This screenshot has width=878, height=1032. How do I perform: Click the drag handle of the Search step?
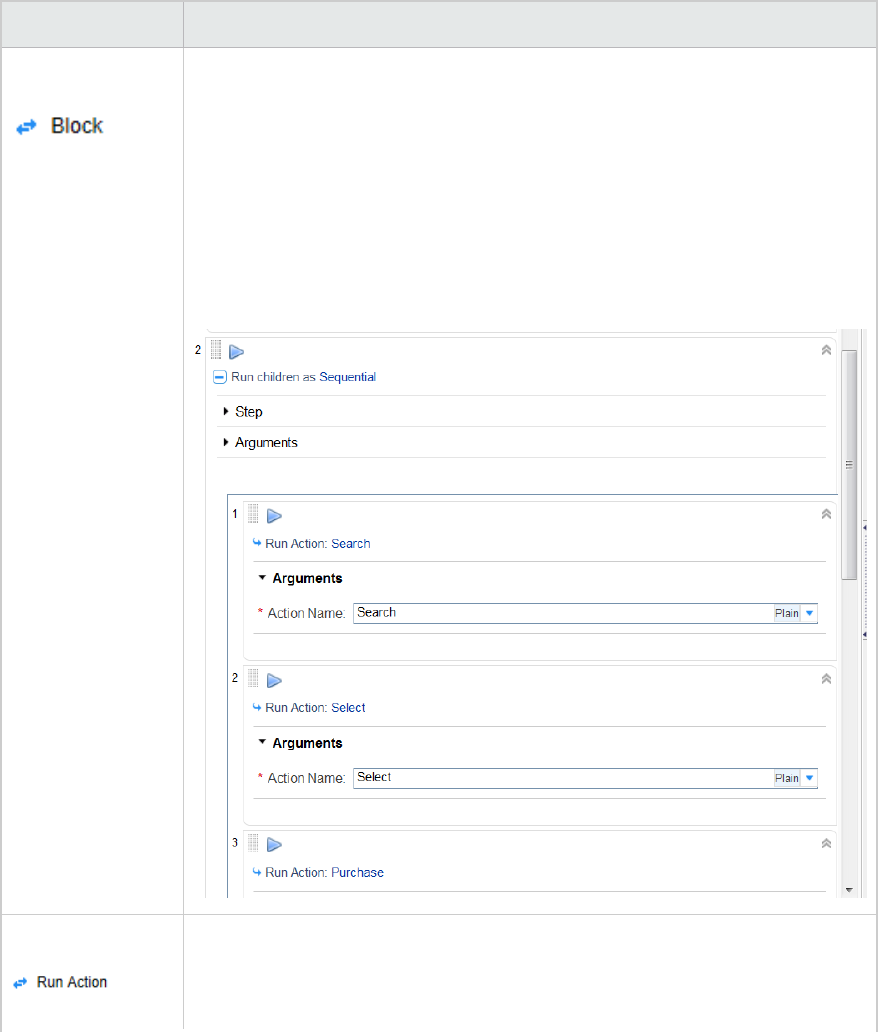(x=254, y=515)
